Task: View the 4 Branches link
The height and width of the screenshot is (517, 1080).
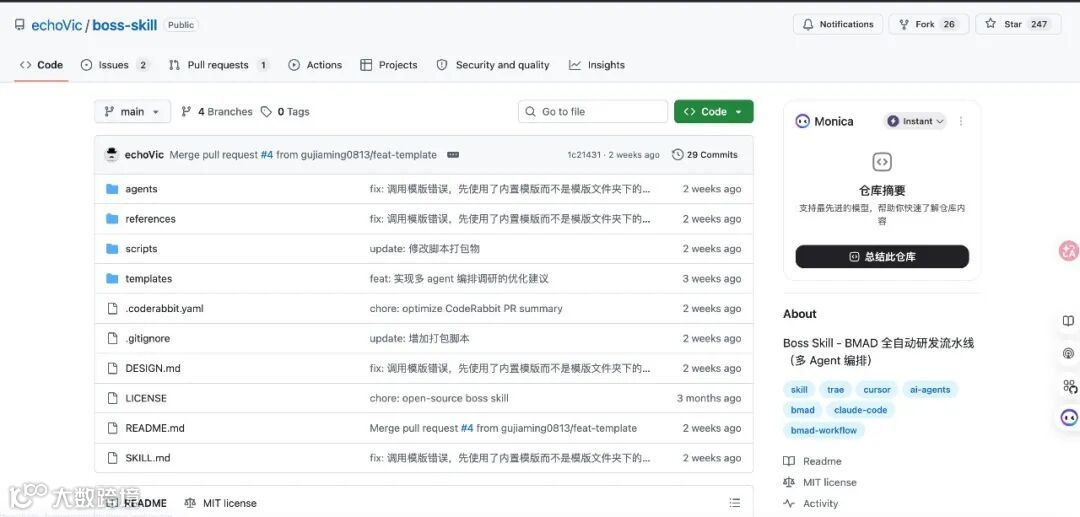Action: (x=216, y=112)
